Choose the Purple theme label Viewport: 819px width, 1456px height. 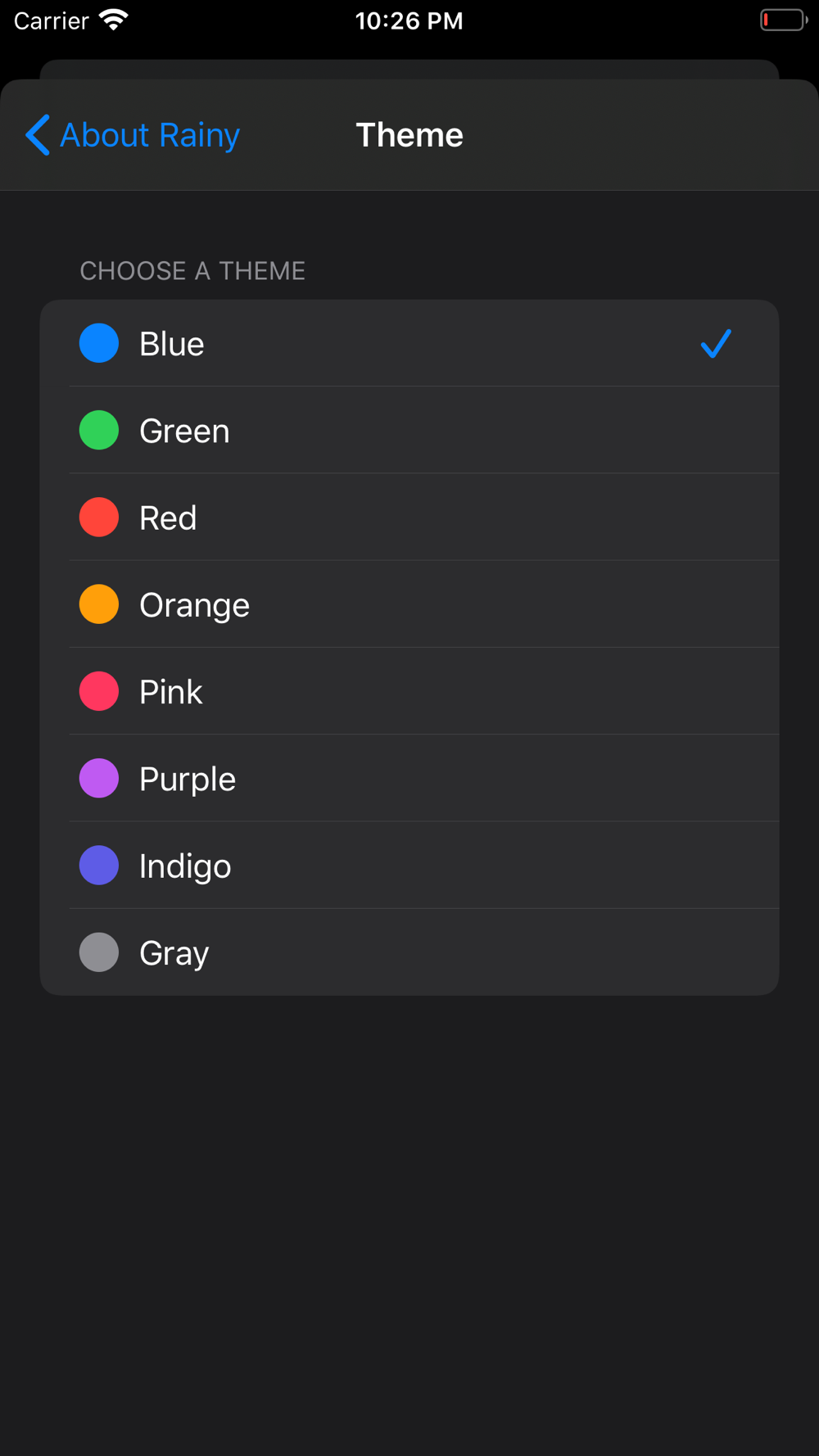coord(188,779)
